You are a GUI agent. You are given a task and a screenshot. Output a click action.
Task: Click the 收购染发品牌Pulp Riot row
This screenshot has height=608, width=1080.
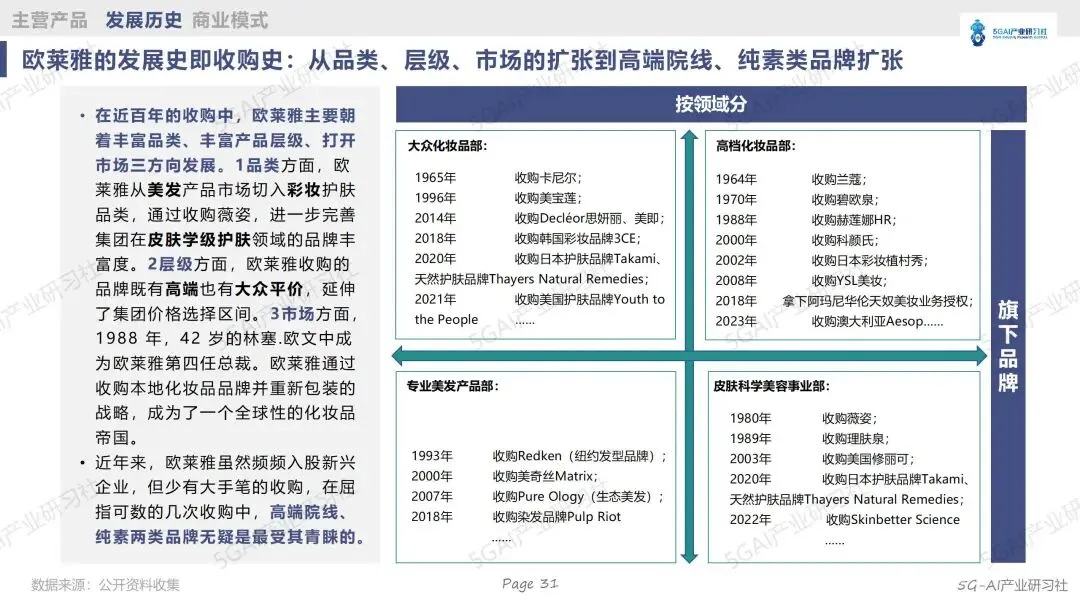tap(516, 517)
